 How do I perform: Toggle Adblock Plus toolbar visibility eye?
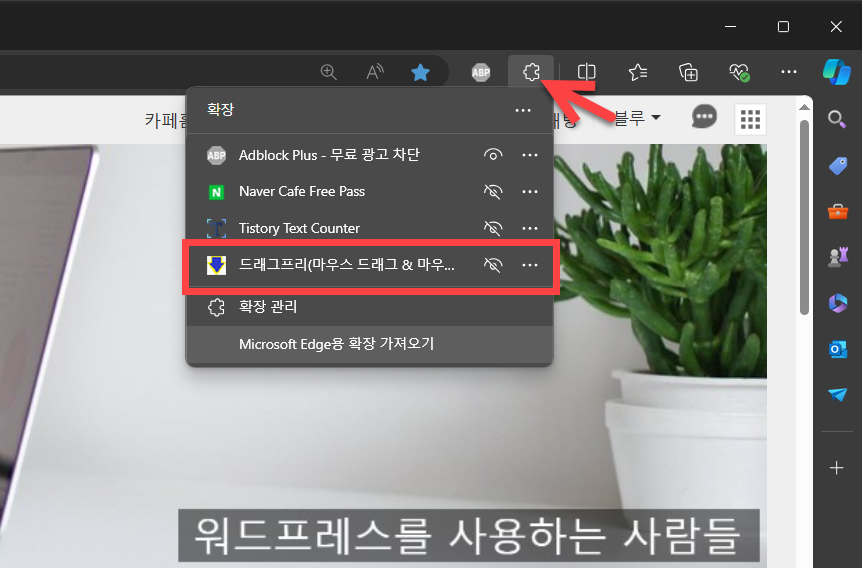(493, 155)
